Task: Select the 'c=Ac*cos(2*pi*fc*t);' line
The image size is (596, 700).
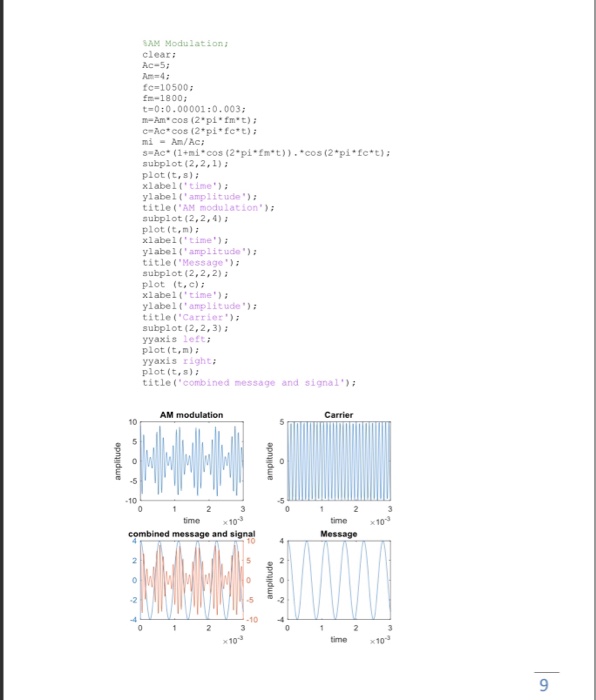Action: click(200, 131)
